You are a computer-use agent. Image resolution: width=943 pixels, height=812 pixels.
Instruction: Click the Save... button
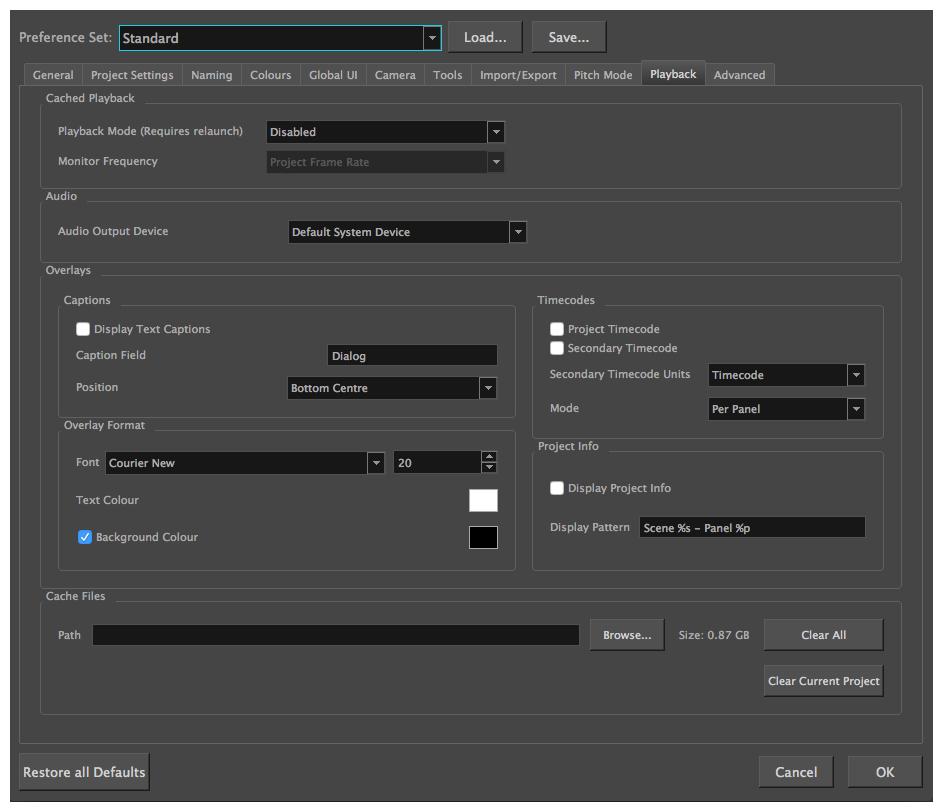[568, 37]
